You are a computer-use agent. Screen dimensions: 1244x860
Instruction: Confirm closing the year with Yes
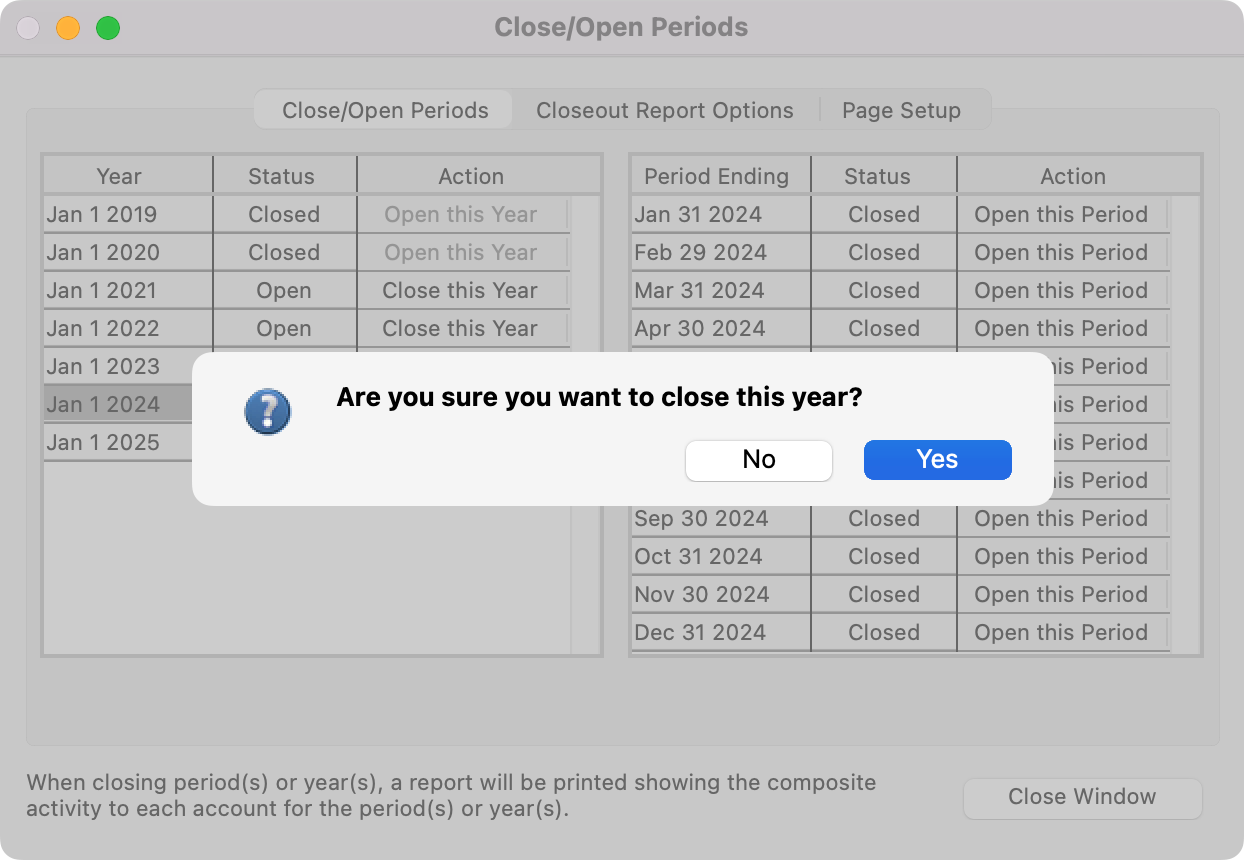tap(937, 460)
